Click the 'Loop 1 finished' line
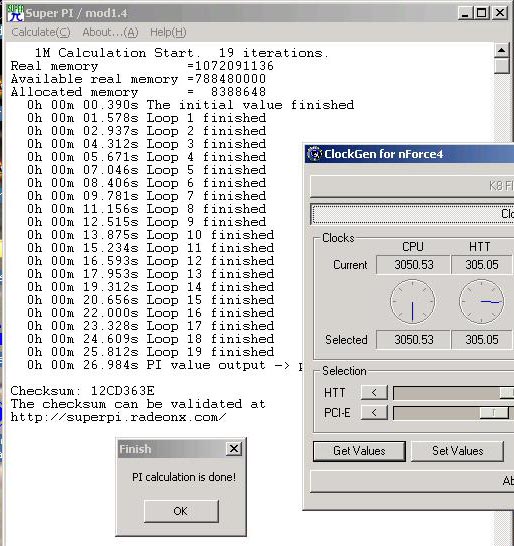The width and height of the screenshot is (514, 546). click(x=147, y=118)
